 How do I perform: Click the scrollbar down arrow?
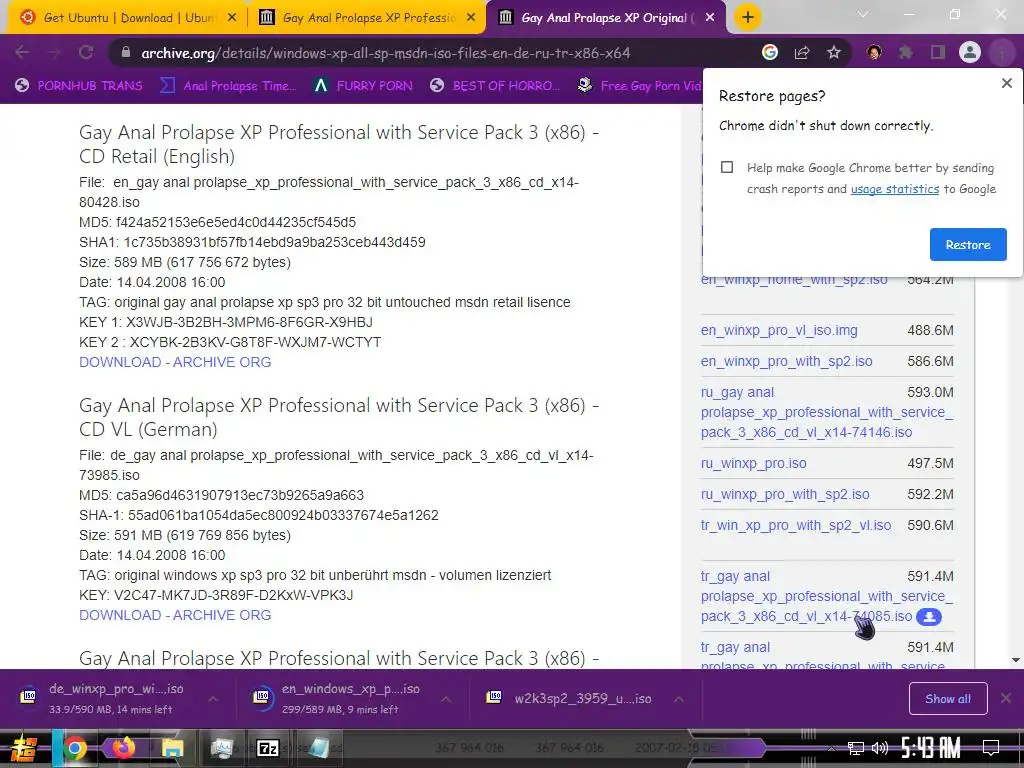1016,660
